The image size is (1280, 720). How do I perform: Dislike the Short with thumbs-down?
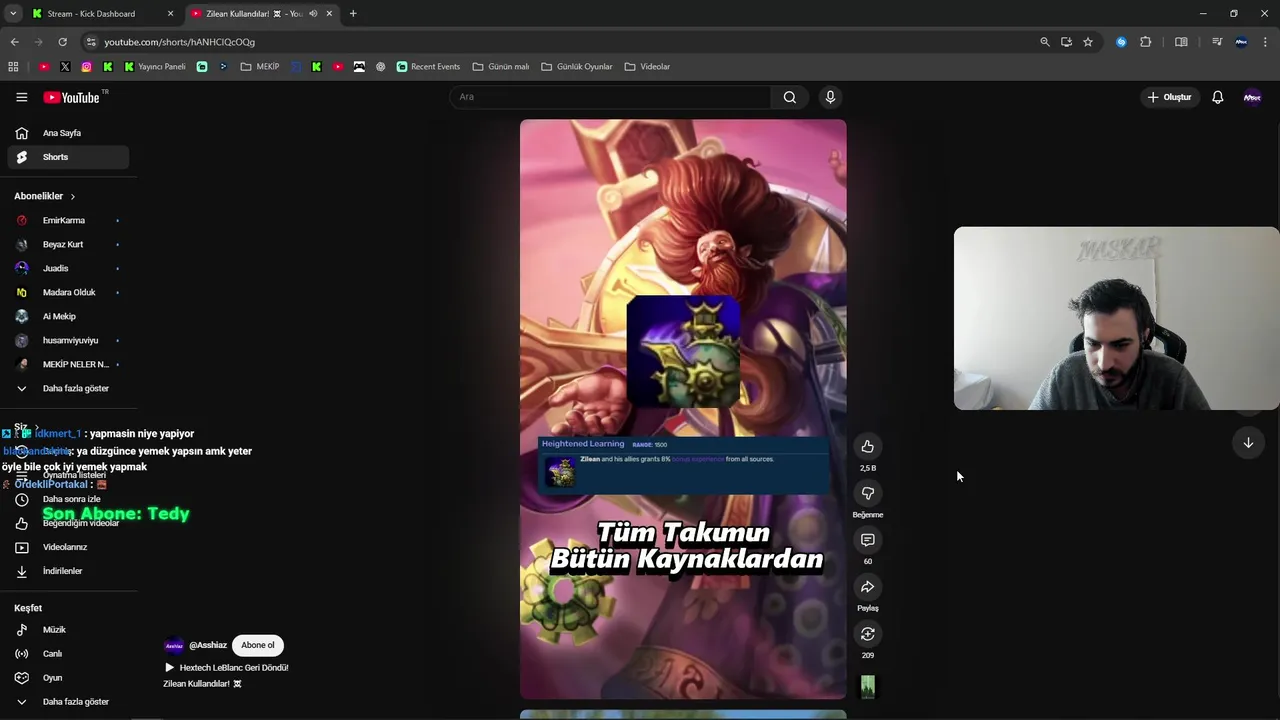pos(867,493)
